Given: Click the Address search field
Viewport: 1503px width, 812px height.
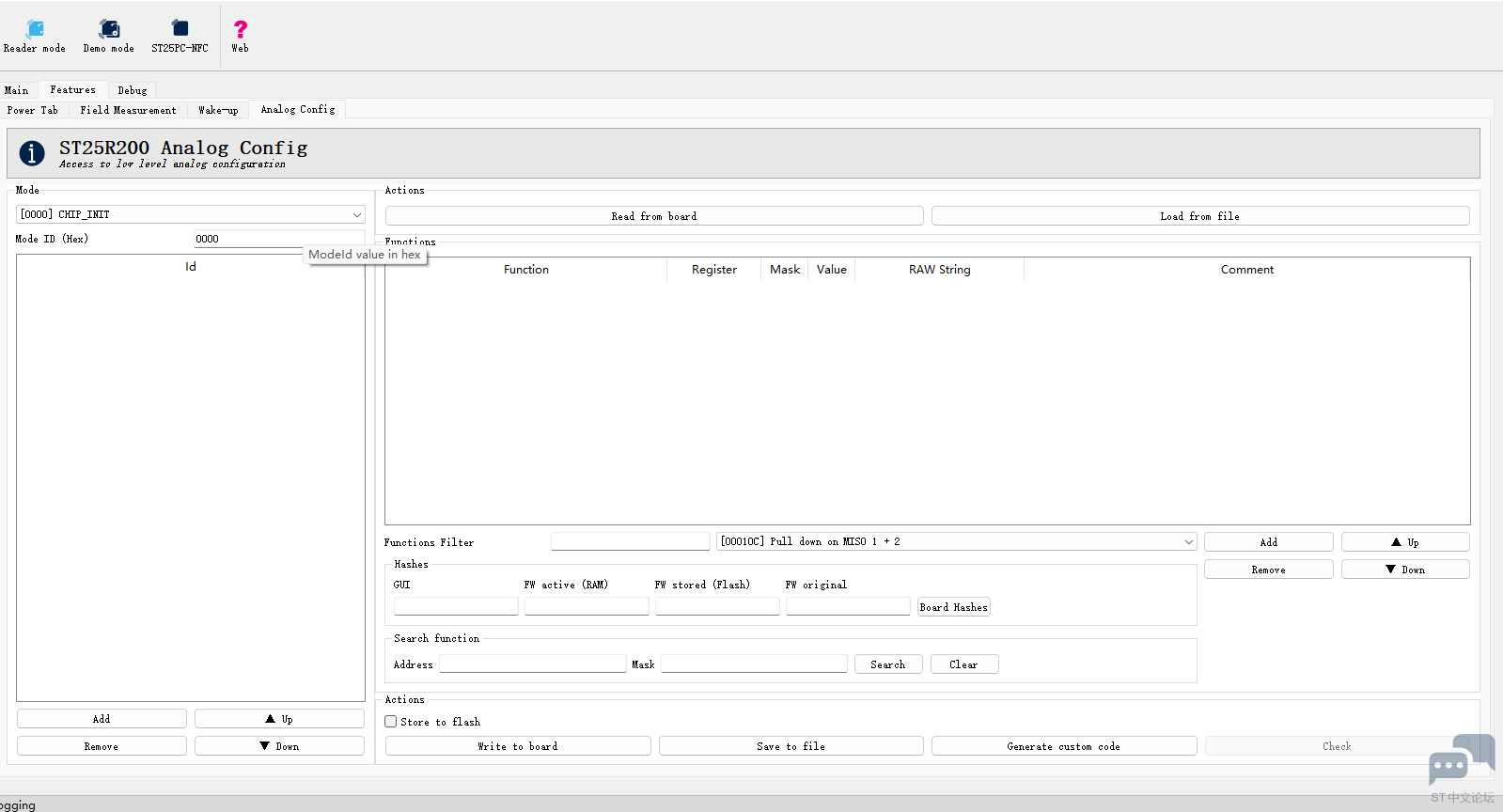Looking at the screenshot, I should (533, 664).
